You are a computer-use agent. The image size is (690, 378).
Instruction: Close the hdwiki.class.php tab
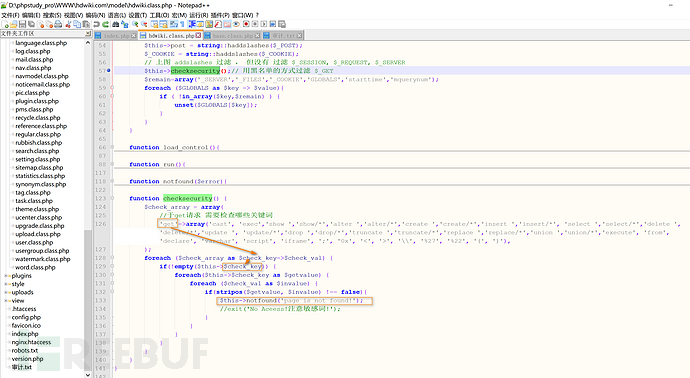pos(198,36)
